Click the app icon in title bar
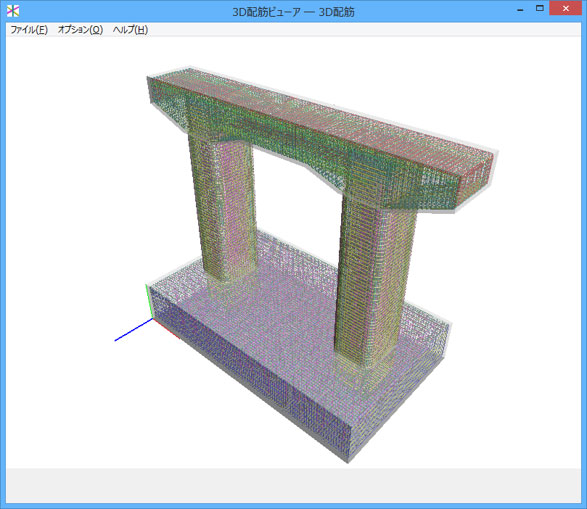The width and height of the screenshot is (587, 509). point(13,11)
